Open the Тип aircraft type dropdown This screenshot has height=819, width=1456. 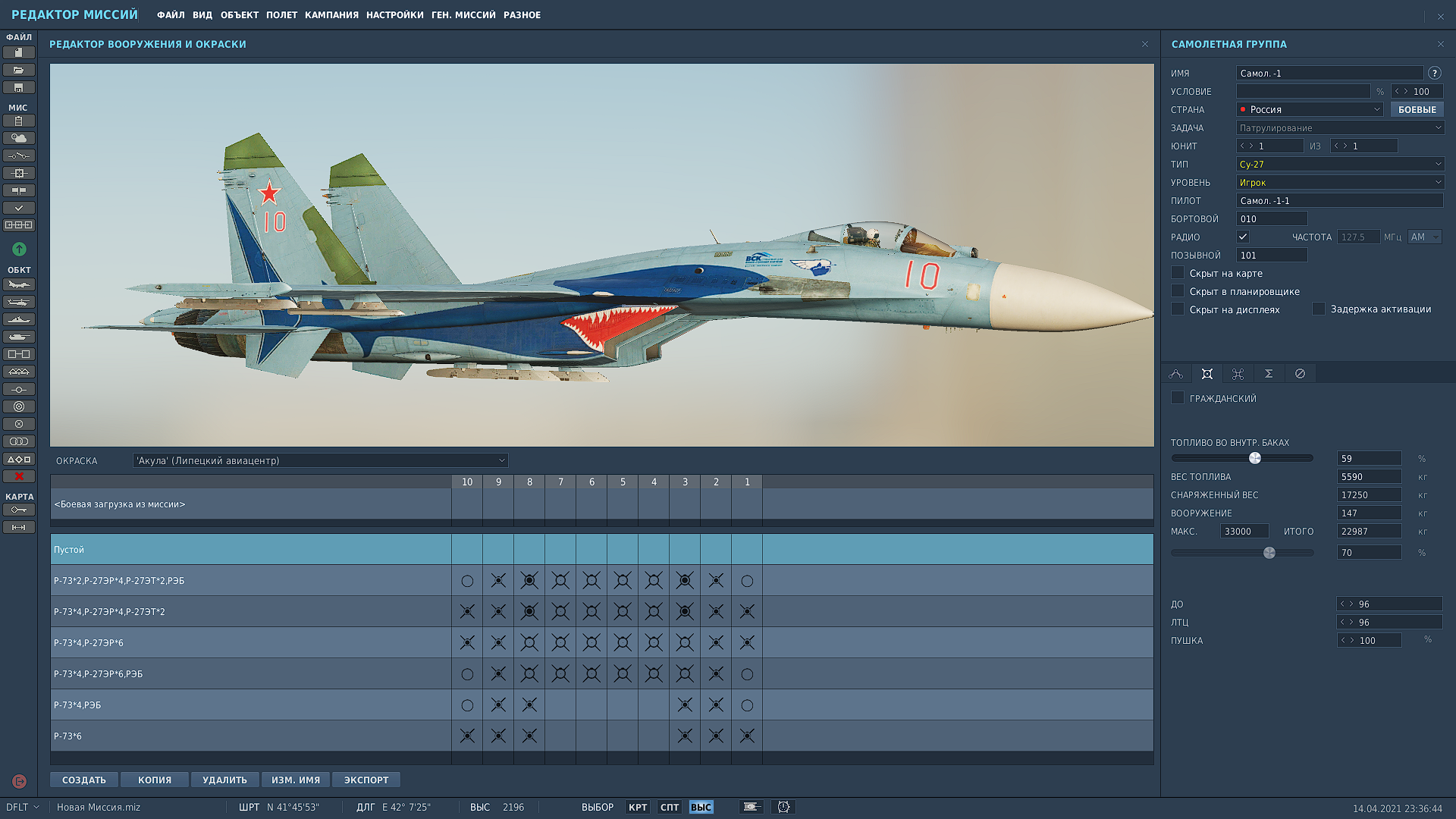[x=1340, y=164]
